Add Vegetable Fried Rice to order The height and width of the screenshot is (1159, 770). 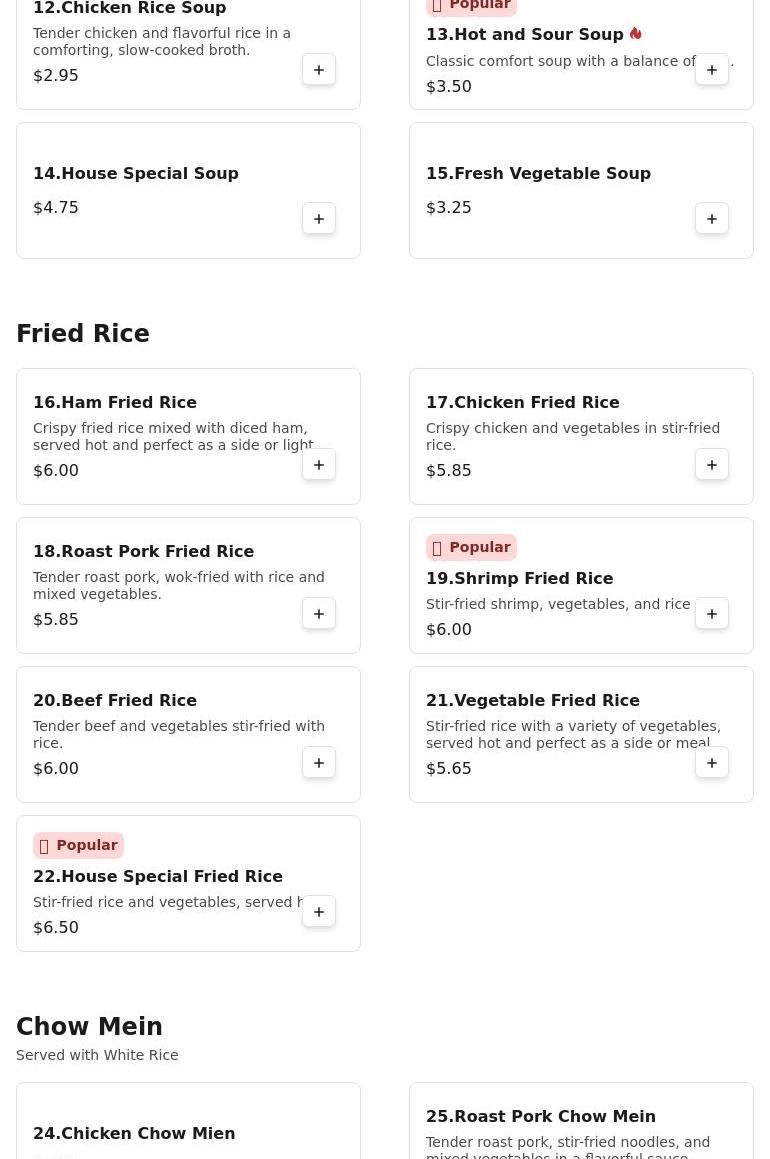tap(712, 763)
